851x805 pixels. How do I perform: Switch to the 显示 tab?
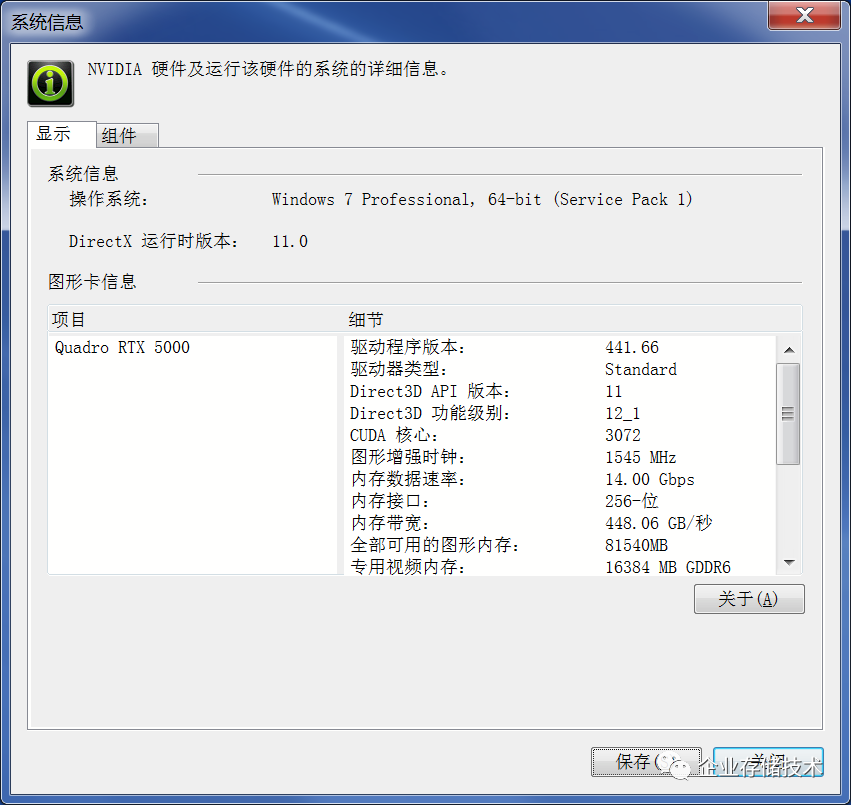(61, 134)
